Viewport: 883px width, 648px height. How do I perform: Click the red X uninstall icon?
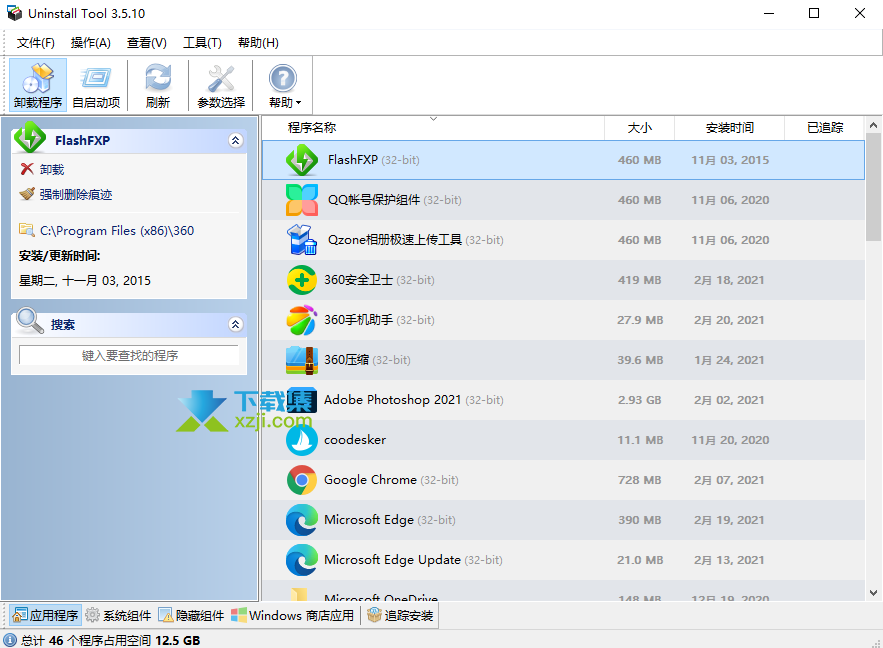27,169
